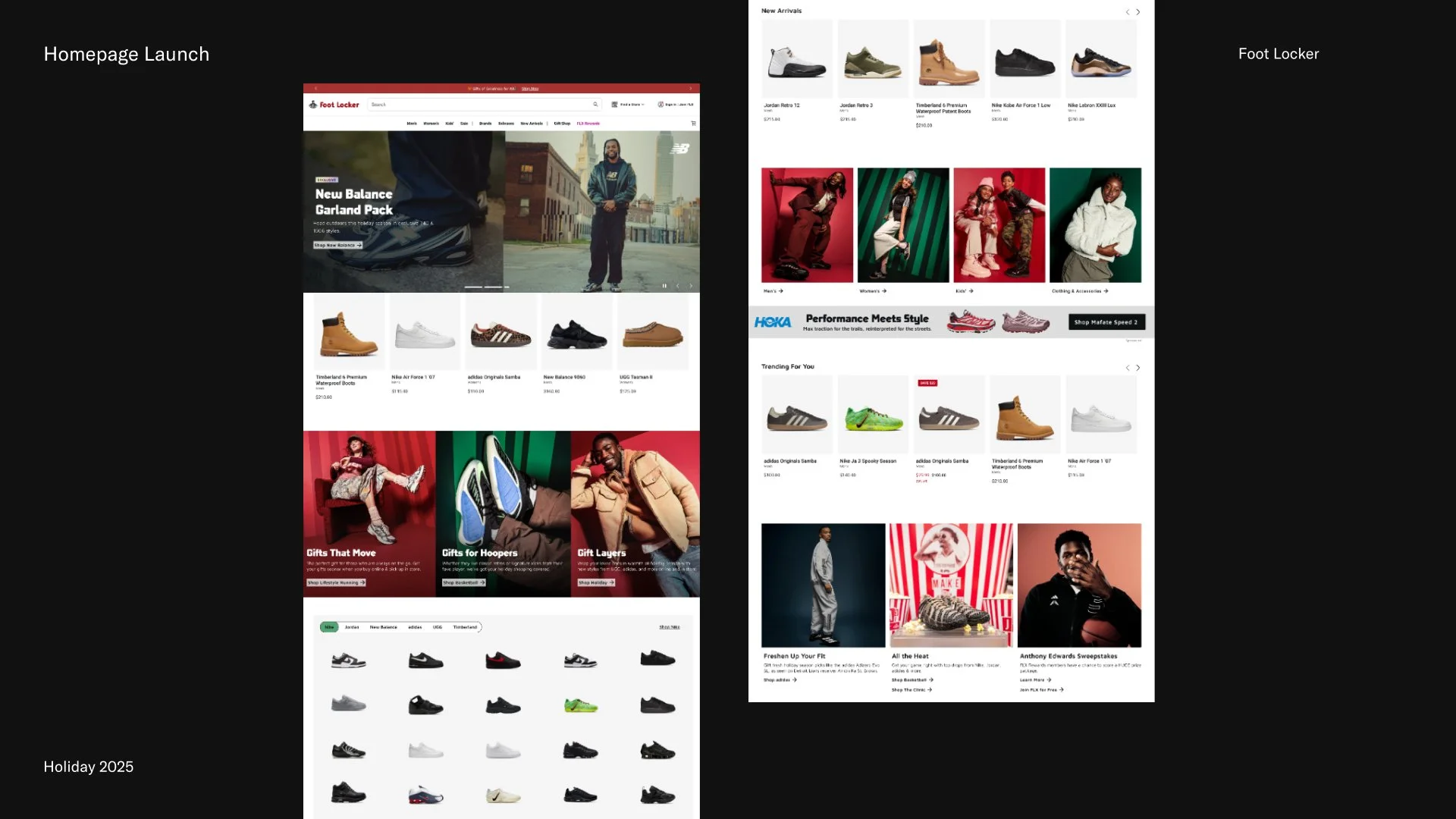Click the Find a Store icon
1456x819 pixels.
[x=614, y=105]
